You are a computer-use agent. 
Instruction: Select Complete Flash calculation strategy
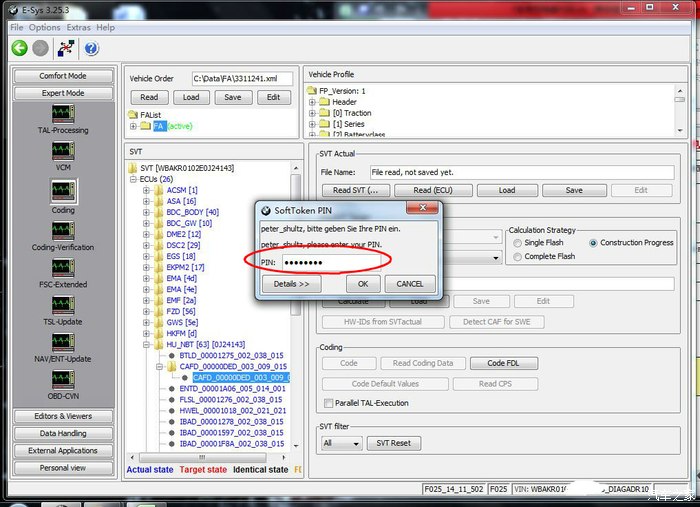click(517, 257)
